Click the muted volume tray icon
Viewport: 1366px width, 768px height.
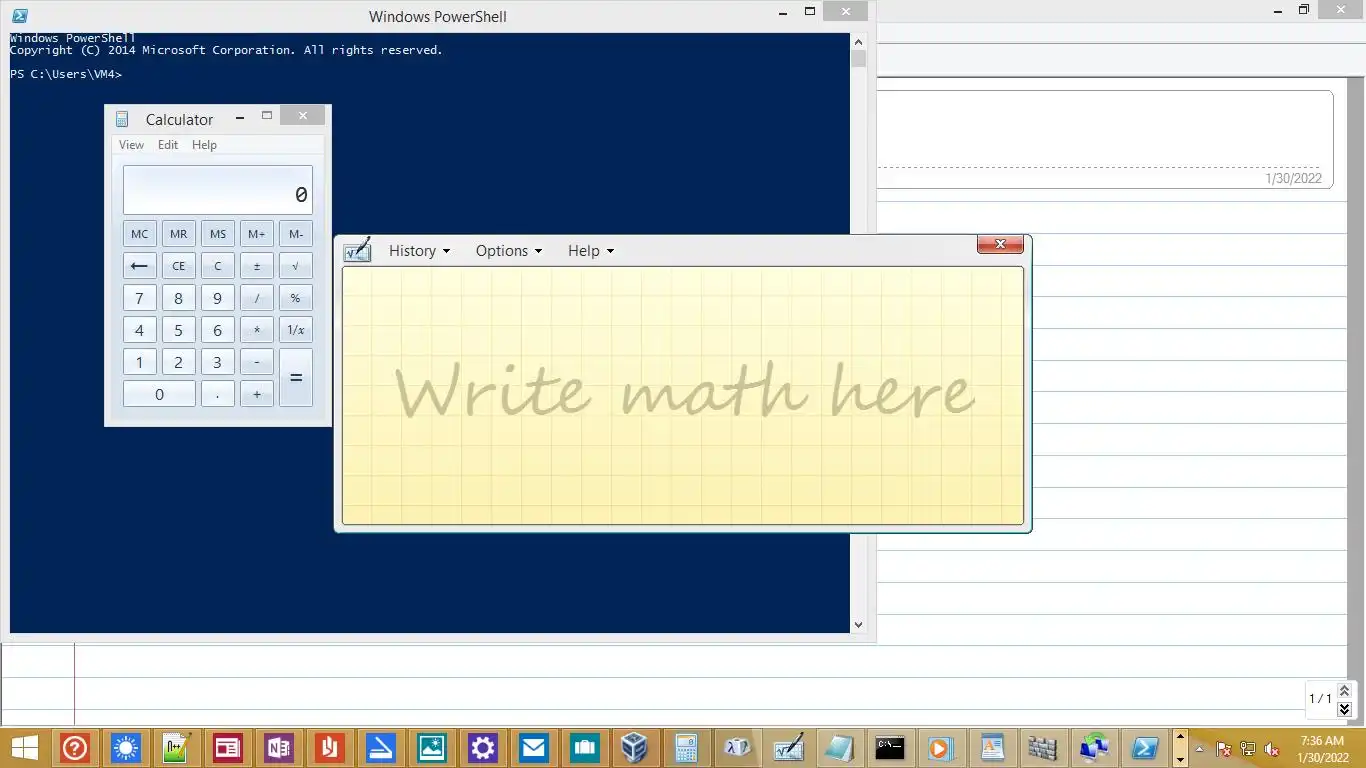click(1272, 749)
